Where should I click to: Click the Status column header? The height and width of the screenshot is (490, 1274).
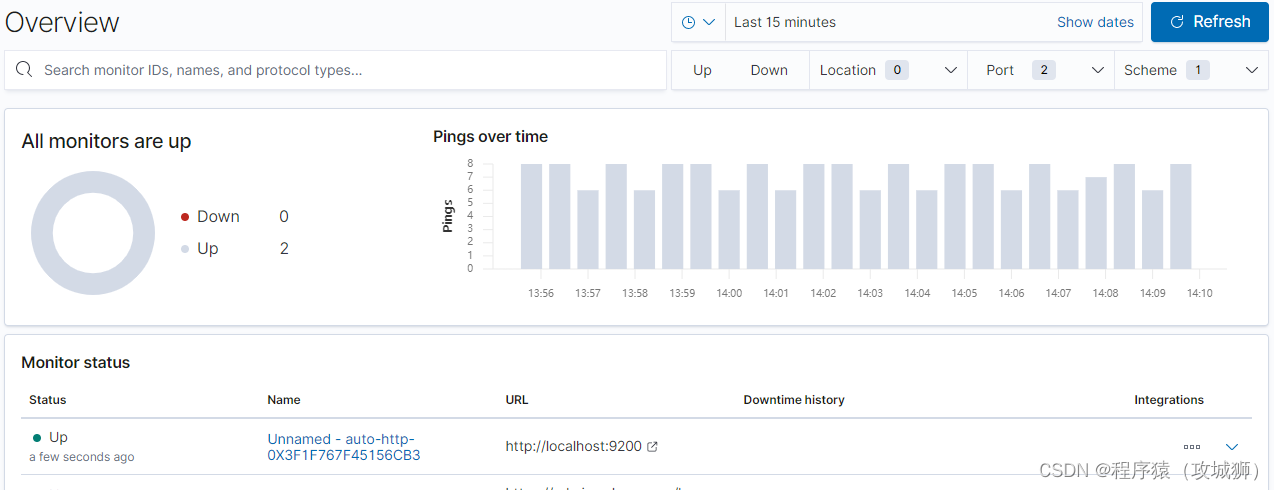click(48, 400)
